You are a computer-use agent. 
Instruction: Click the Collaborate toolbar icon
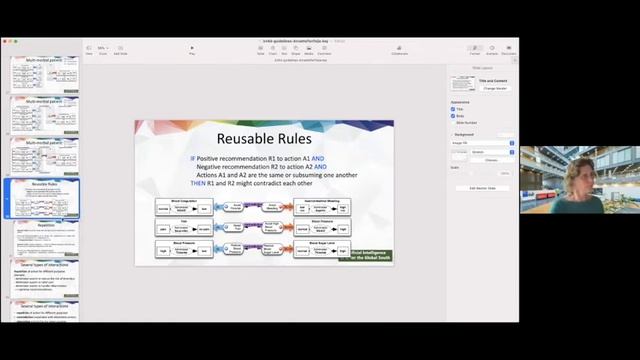click(x=399, y=48)
